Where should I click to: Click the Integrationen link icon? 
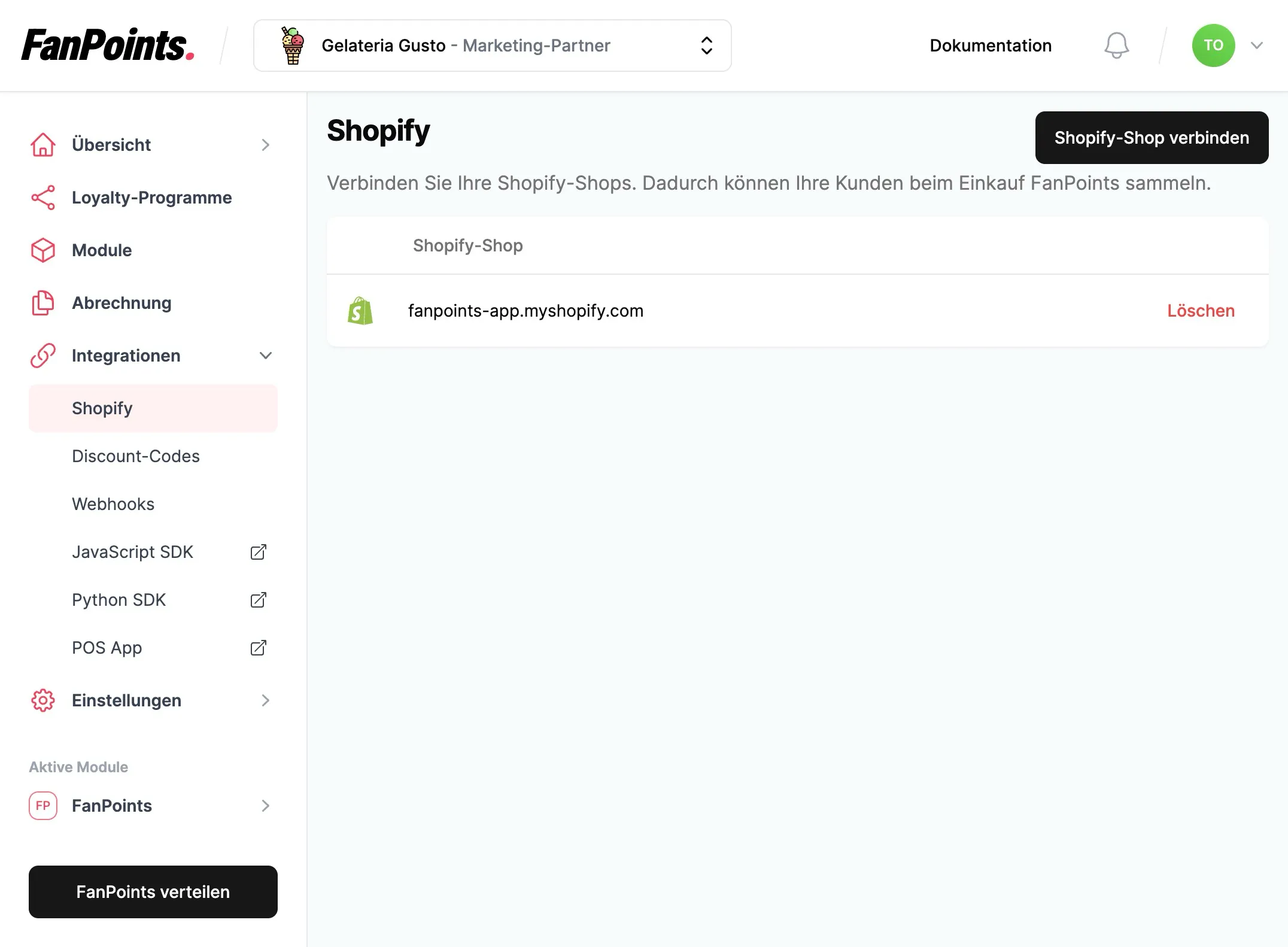[x=43, y=356]
